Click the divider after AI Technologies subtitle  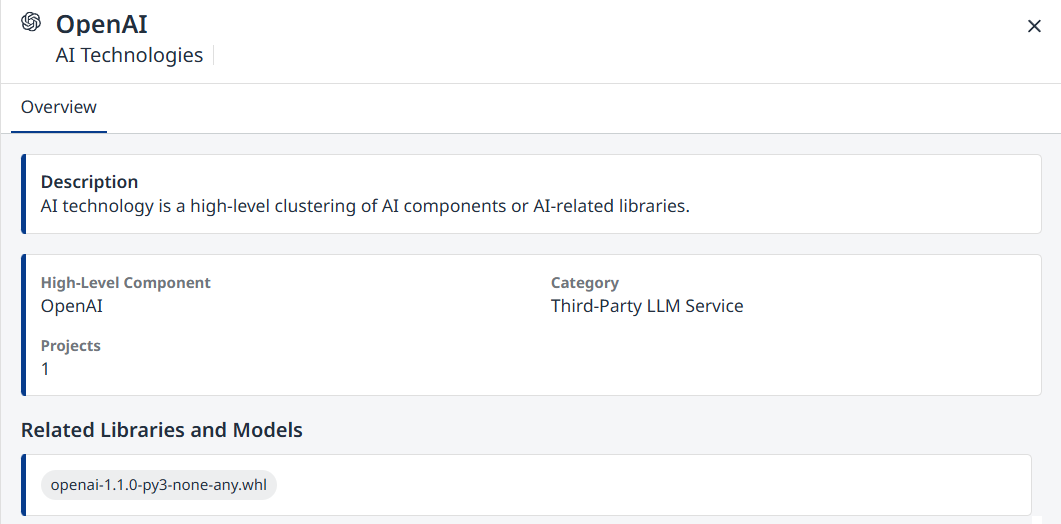(214, 56)
